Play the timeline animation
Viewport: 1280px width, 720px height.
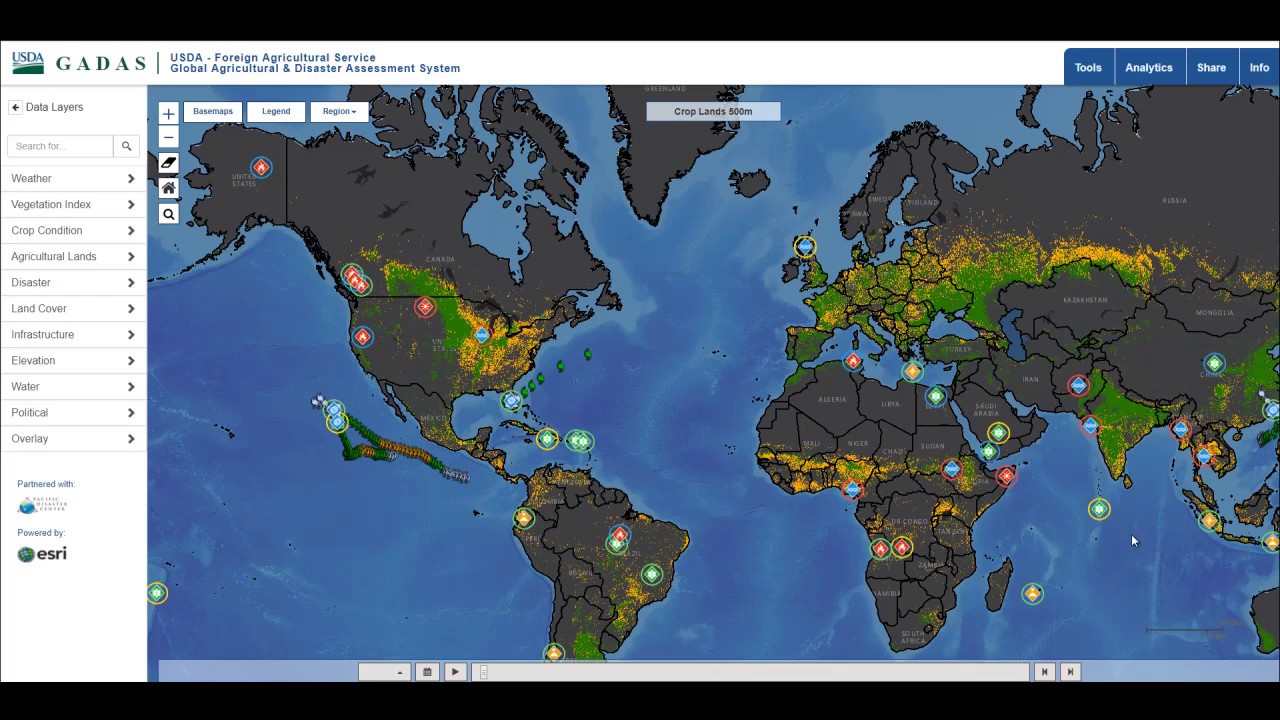tap(455, 672)
